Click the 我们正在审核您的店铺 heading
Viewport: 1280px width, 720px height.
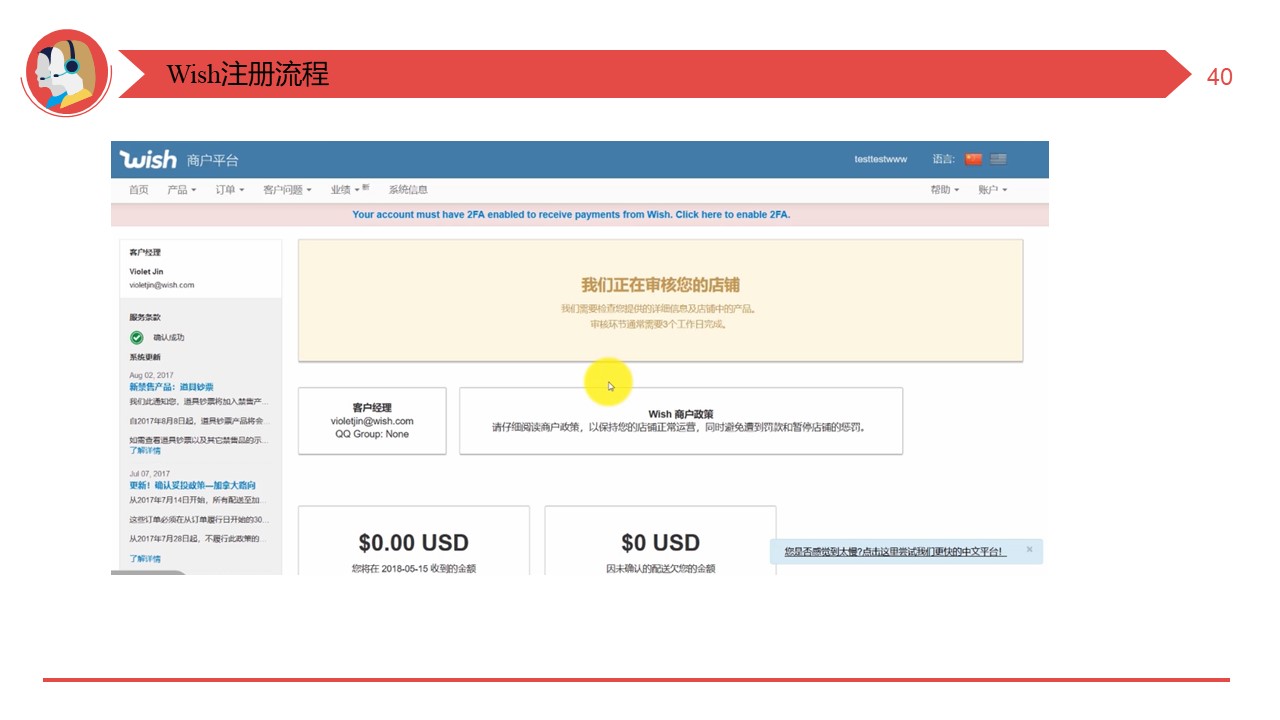(660, 285)
